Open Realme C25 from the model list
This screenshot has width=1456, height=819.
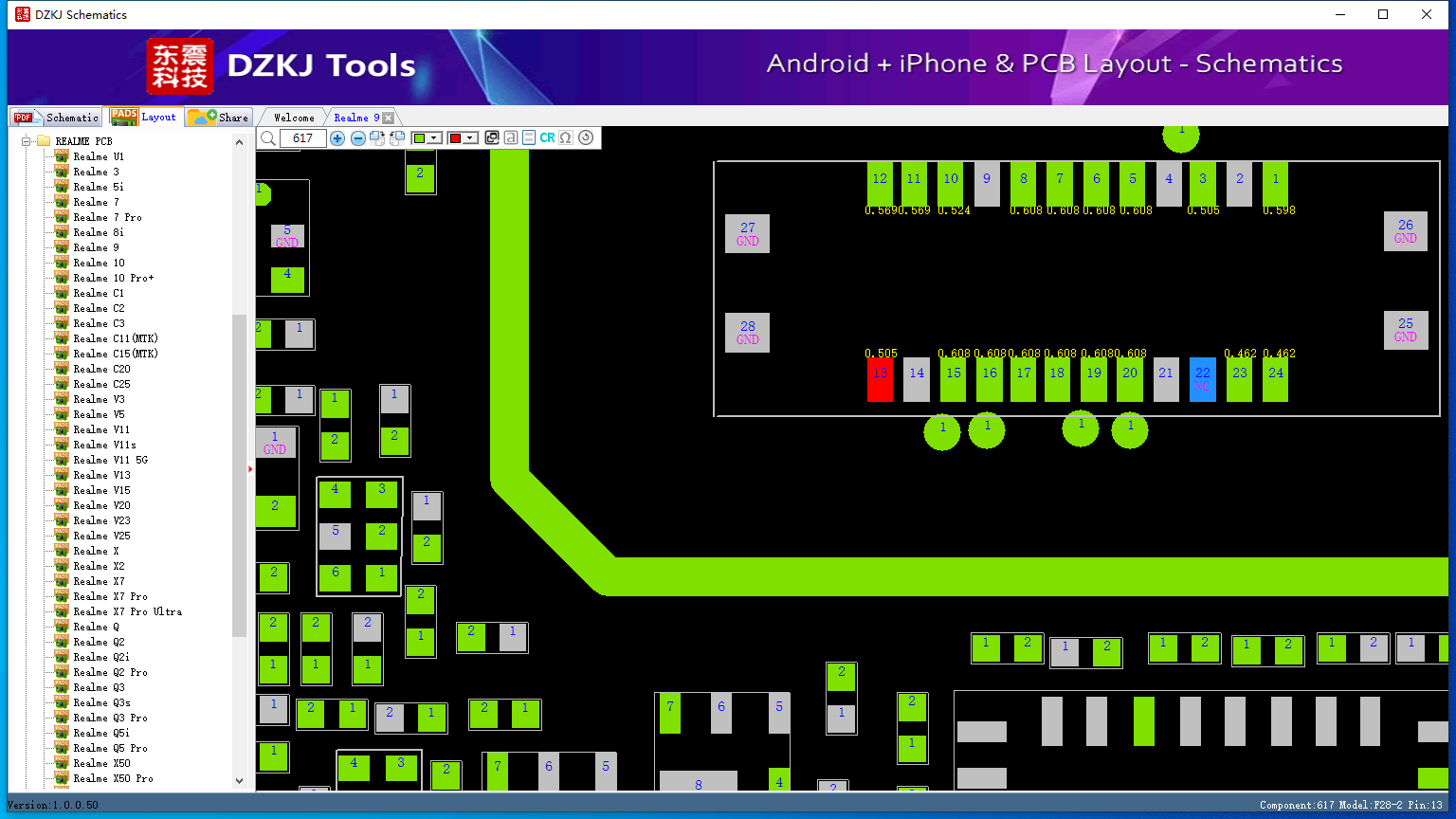pyautogui.click(x=101, y=384)
